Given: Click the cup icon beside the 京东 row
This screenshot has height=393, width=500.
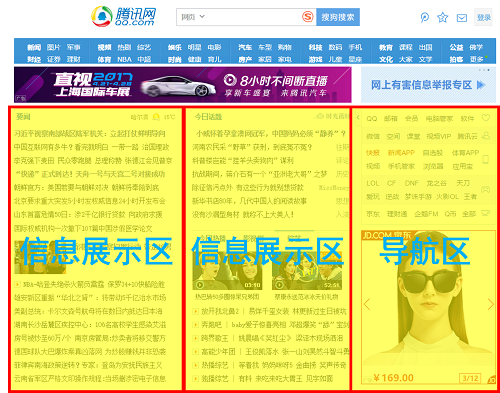Looking at the screenshot, I should 486,213.
